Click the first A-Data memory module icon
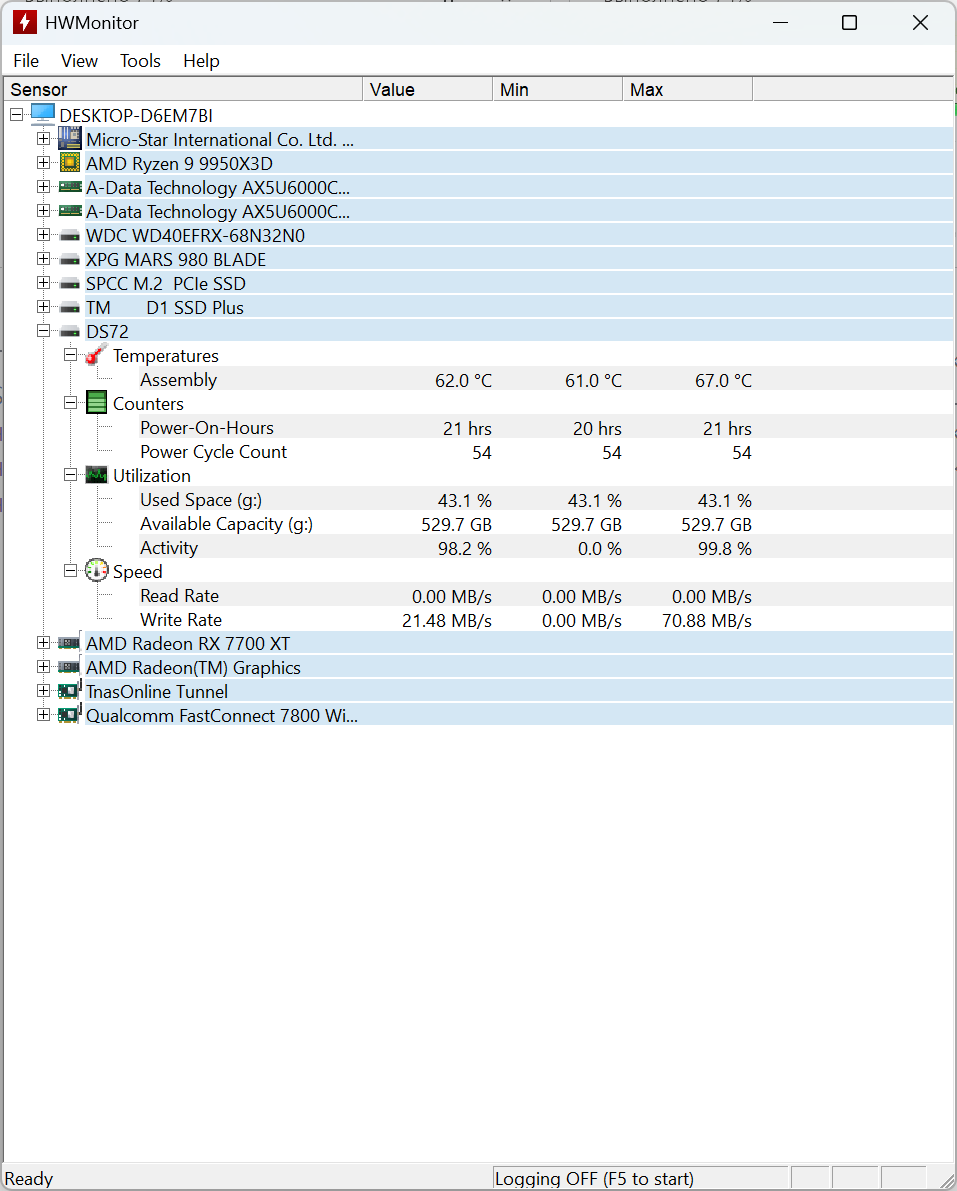Viewport: 957px width, 1191px height. (x=70, y=187)
